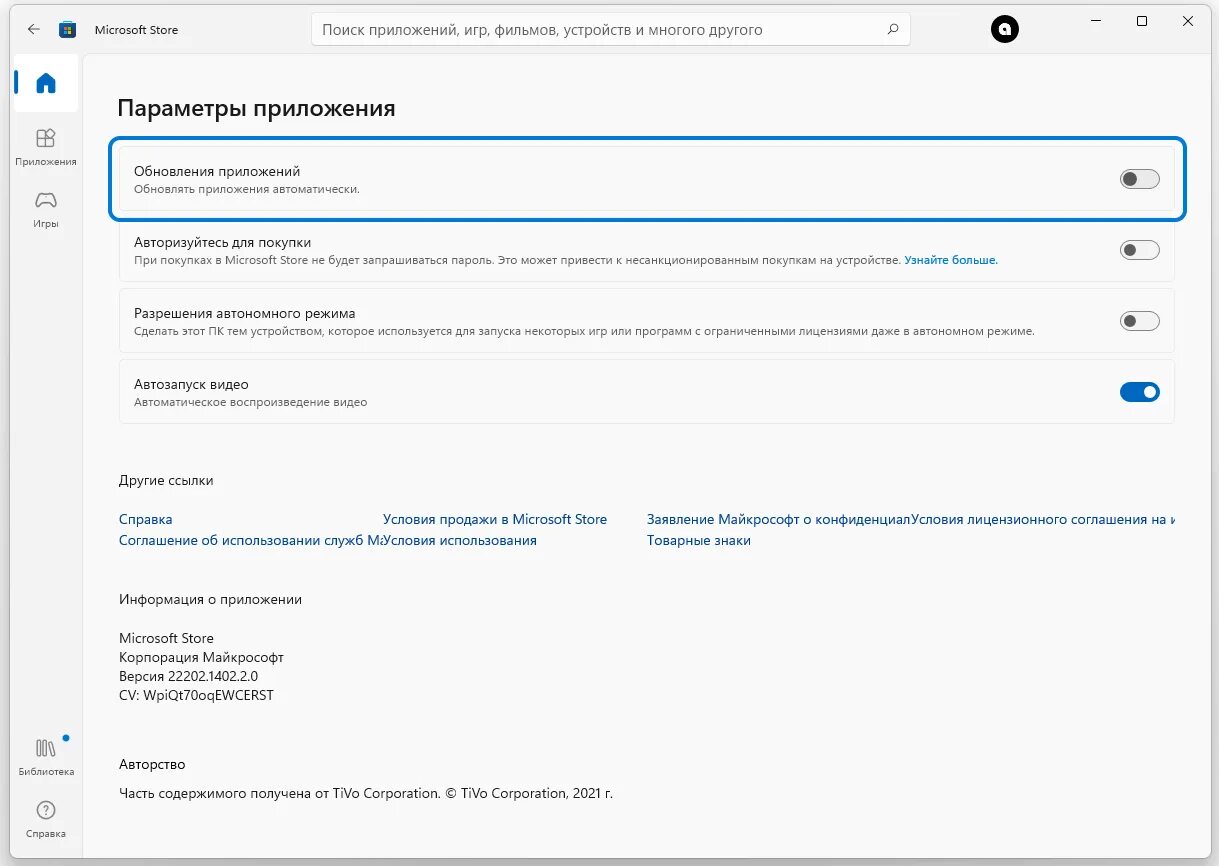This screenshot has height=866, width=1219.
Task: Disable Автозапуск видео toggle
Action: (1139, 392)
